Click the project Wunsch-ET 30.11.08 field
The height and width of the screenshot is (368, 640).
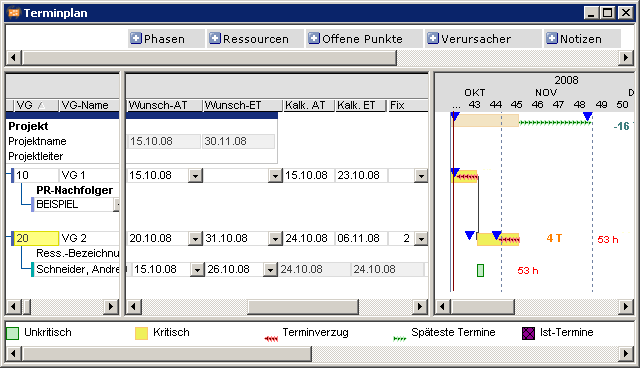pos(238,141)
